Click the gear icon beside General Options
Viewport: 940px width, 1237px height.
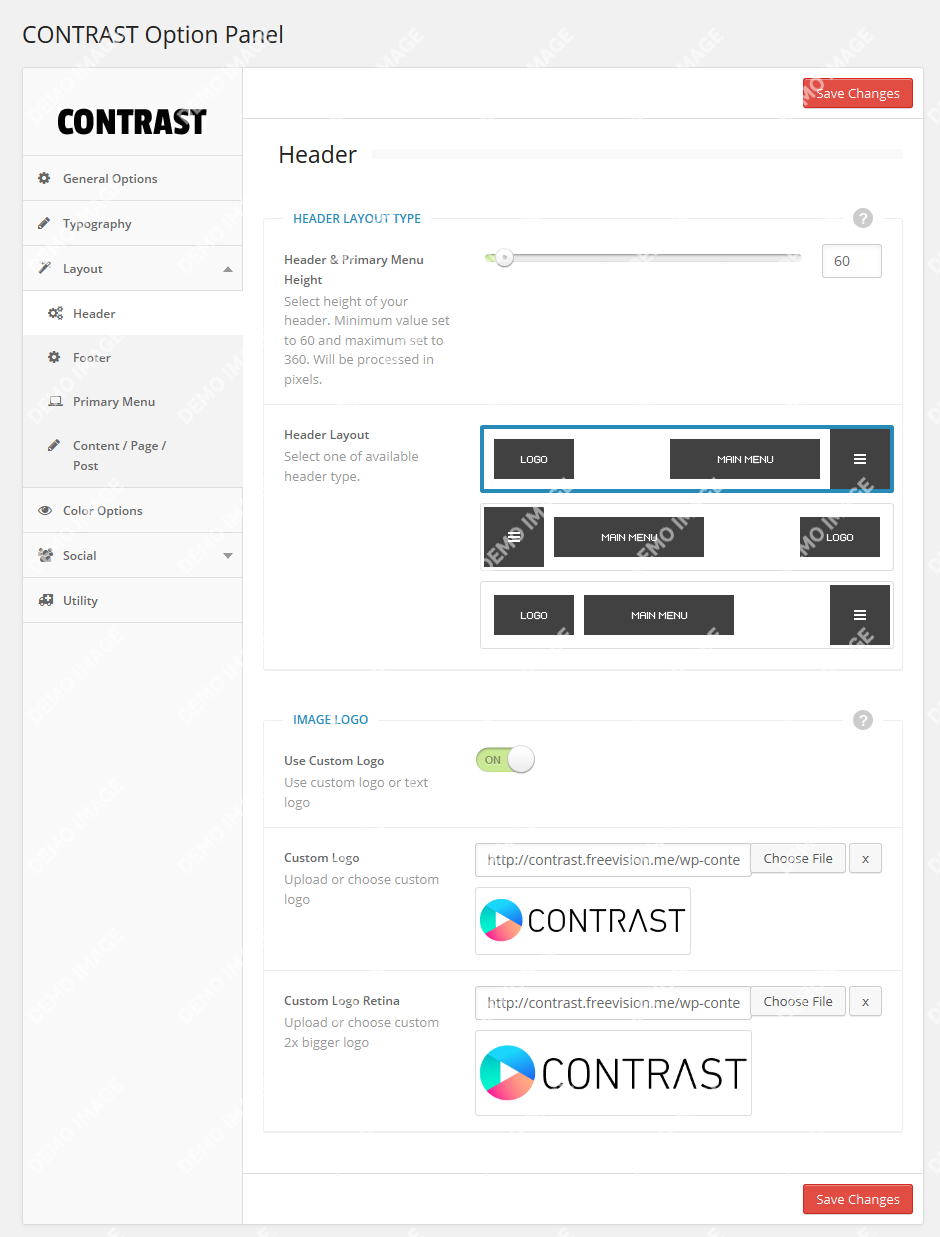44,179
